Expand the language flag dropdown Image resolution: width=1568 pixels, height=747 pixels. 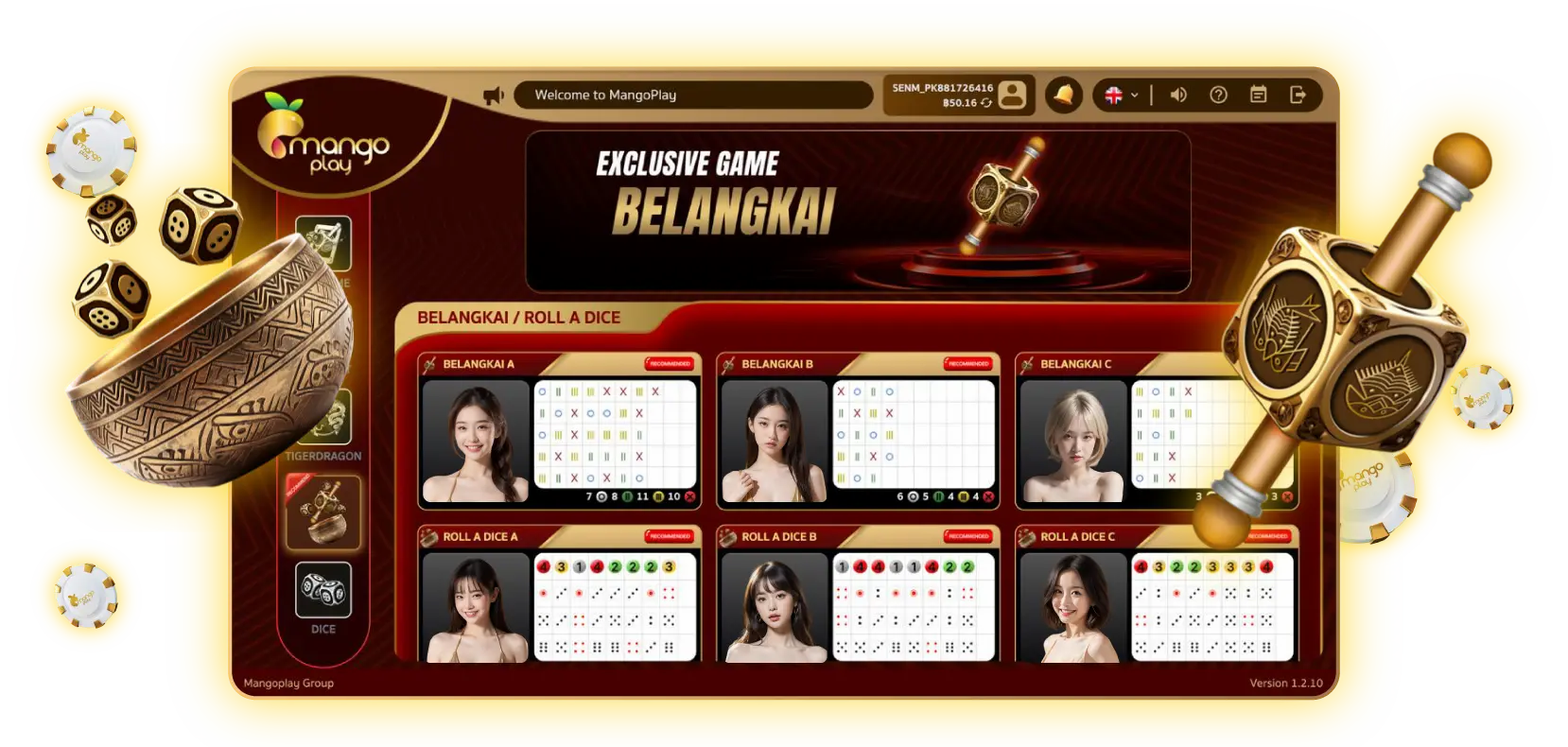(1122, 95)
